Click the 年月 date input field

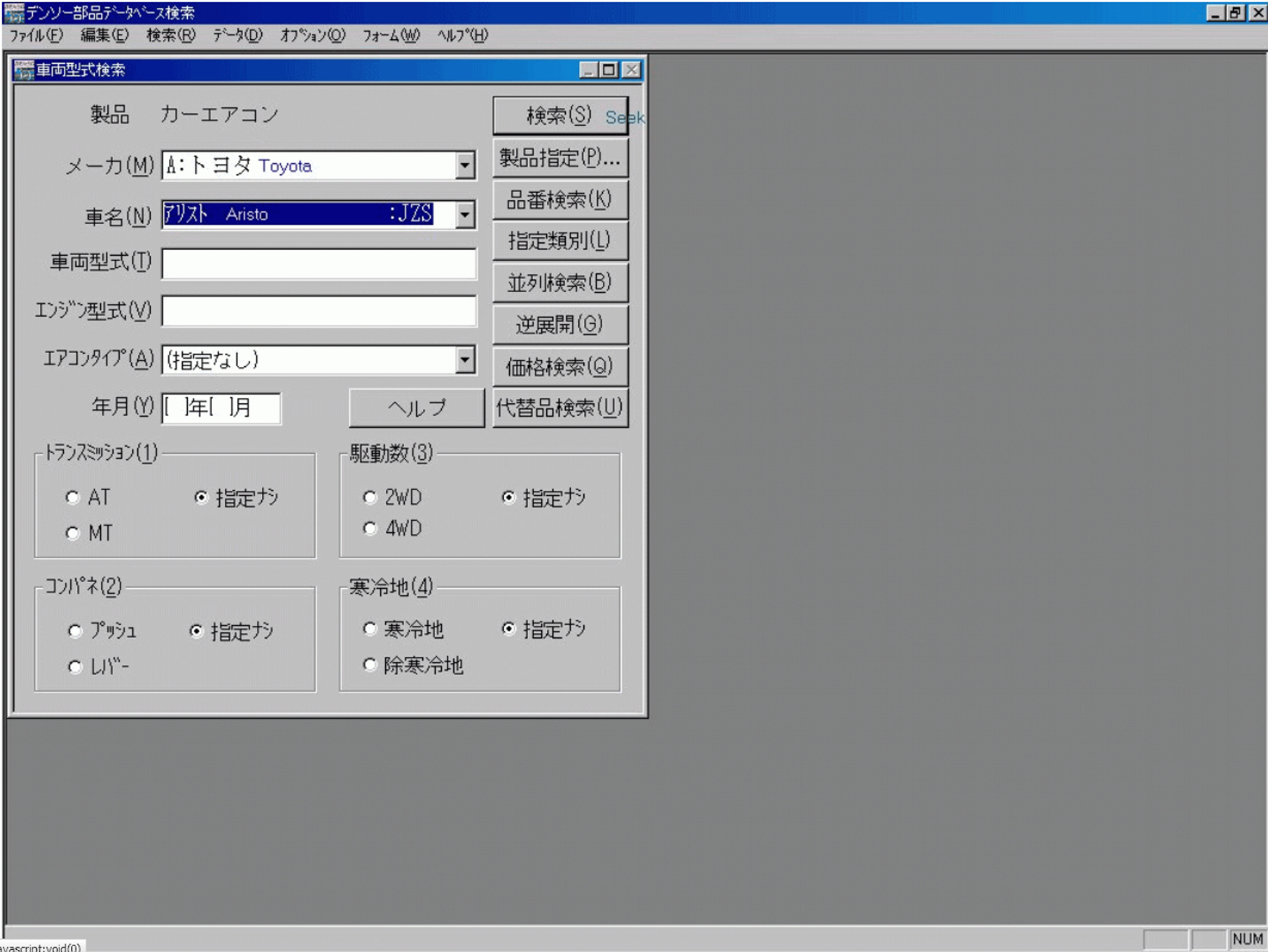coord(221,407)
